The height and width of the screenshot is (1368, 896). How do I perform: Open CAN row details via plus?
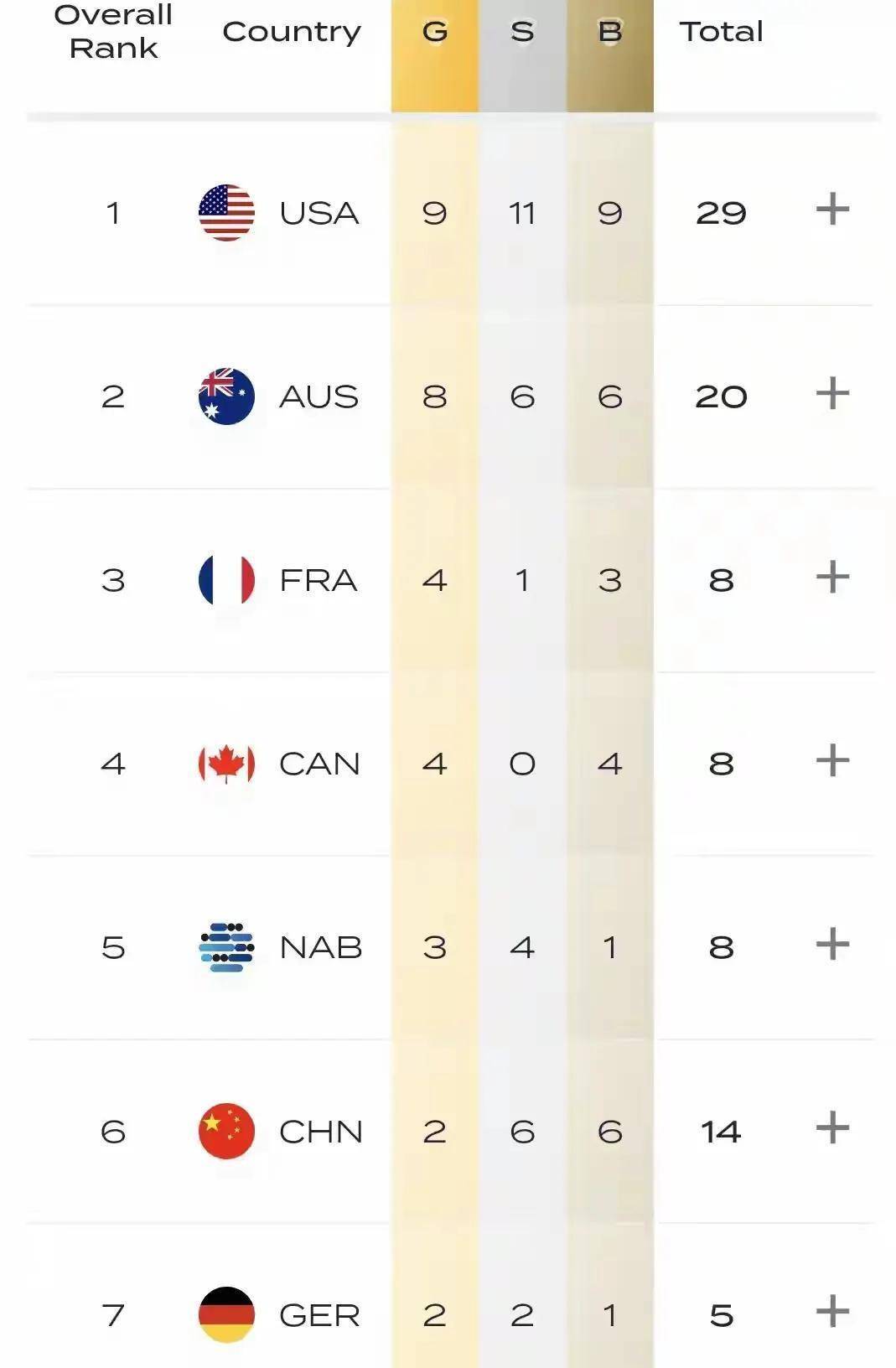tap(832, 761)
